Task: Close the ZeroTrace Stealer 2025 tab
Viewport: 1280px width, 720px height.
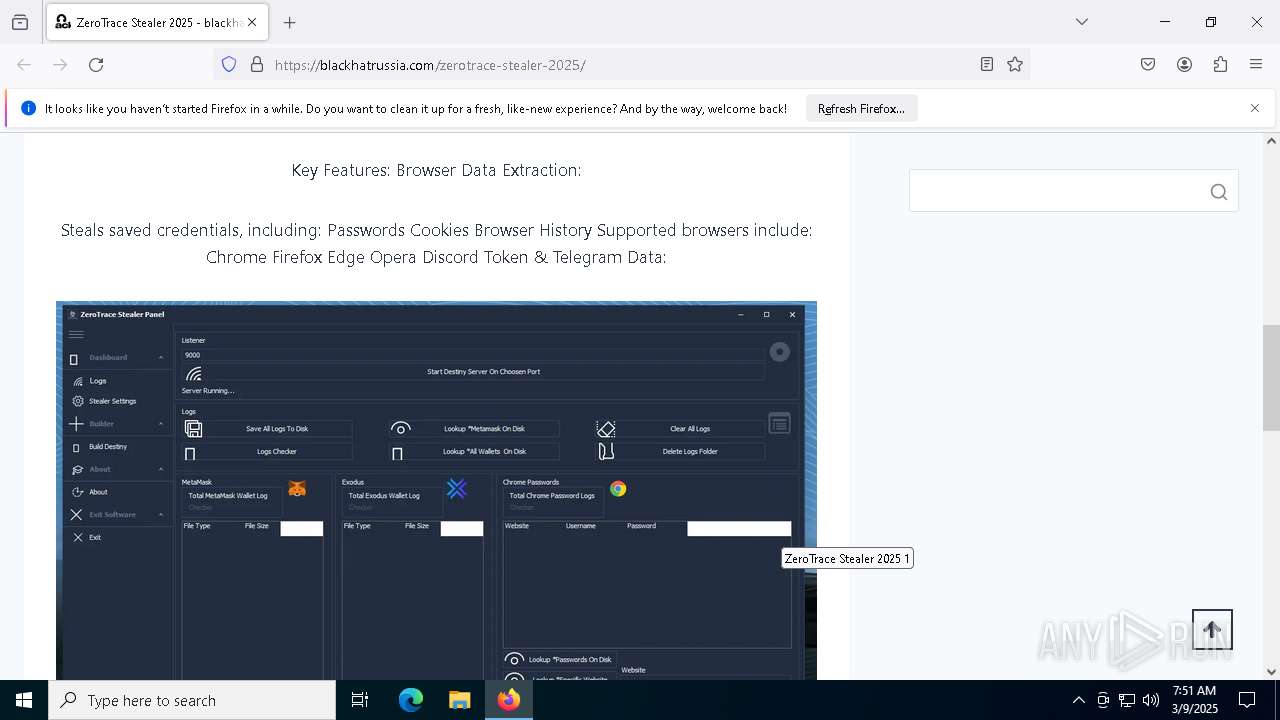Action: click(252, 22)
